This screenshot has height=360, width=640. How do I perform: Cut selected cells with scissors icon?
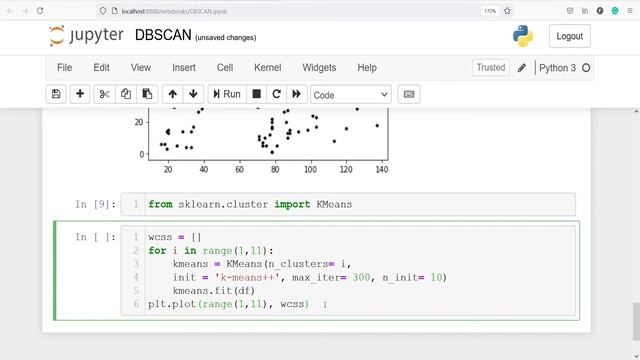click(104, 94)
